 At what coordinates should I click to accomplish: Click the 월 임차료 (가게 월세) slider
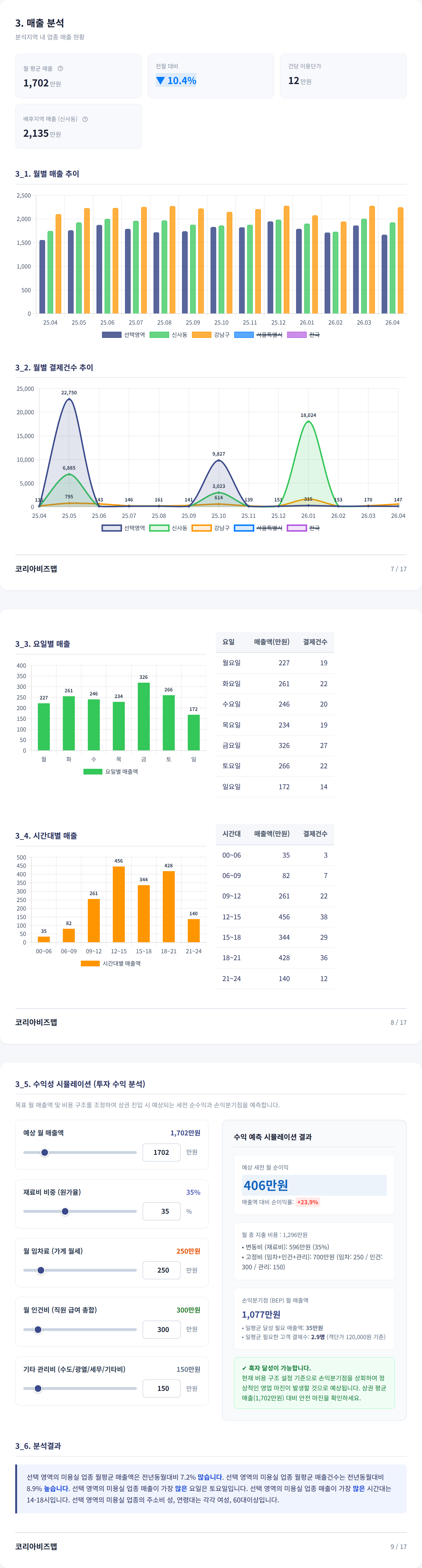click(x=80, y=1270)
